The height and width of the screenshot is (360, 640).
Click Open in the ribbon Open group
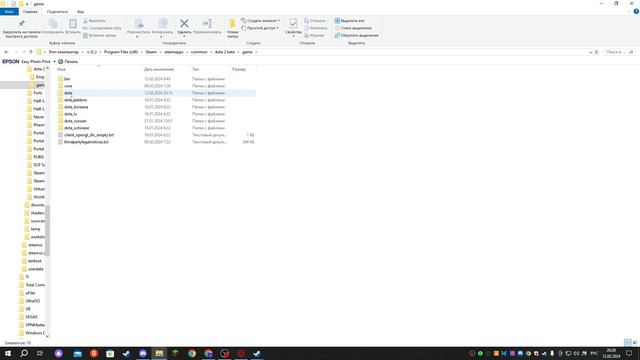coord(315,20)
